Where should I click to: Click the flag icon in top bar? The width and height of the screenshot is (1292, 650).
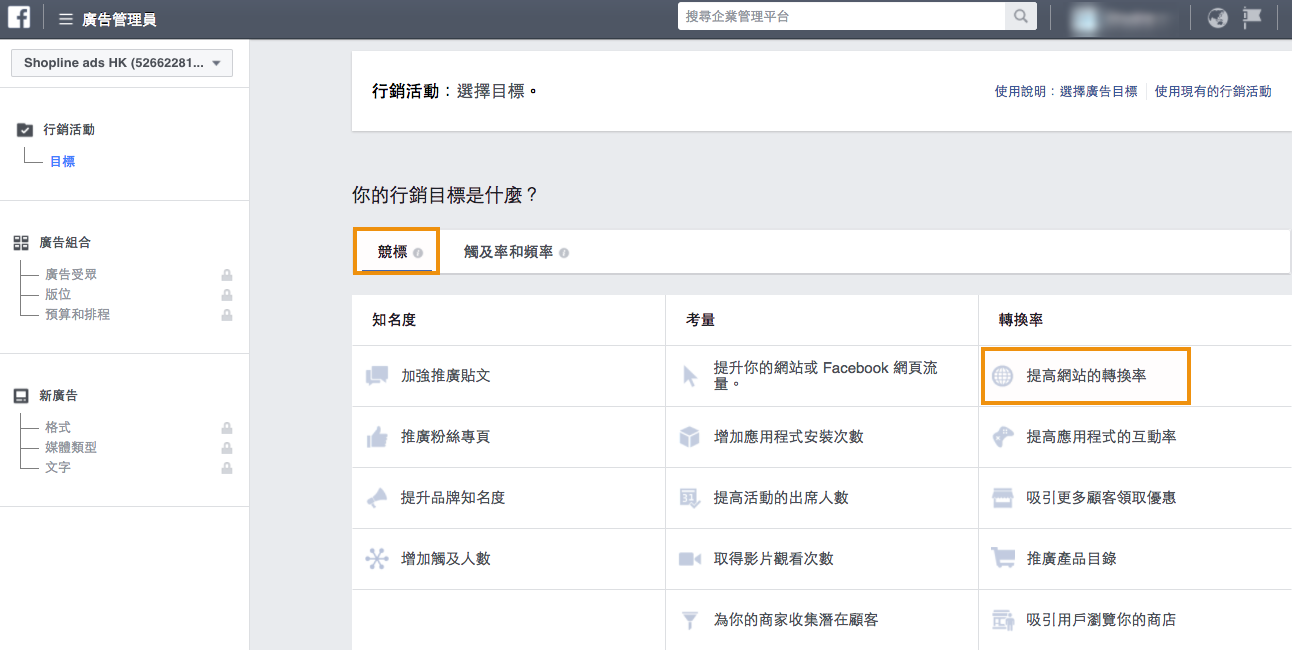click(1252, 17)
